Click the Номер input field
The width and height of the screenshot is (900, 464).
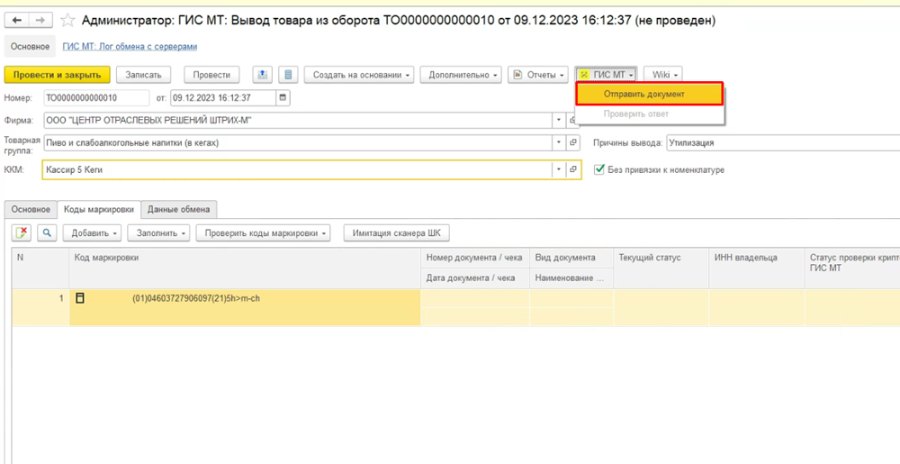point(96,98)
